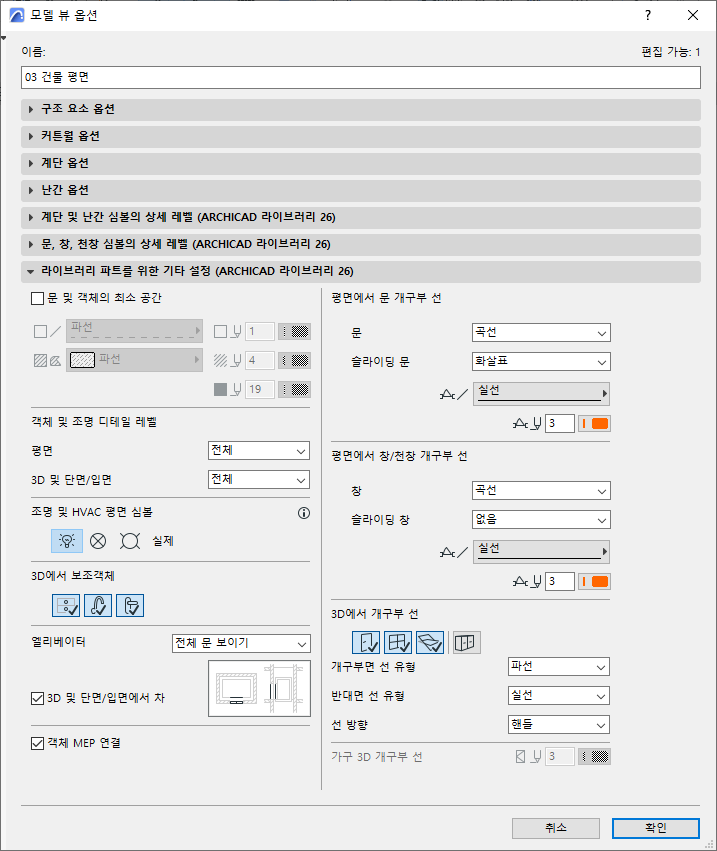Open 선 방향 핸들 dropdown

click(x=559, y=725)
